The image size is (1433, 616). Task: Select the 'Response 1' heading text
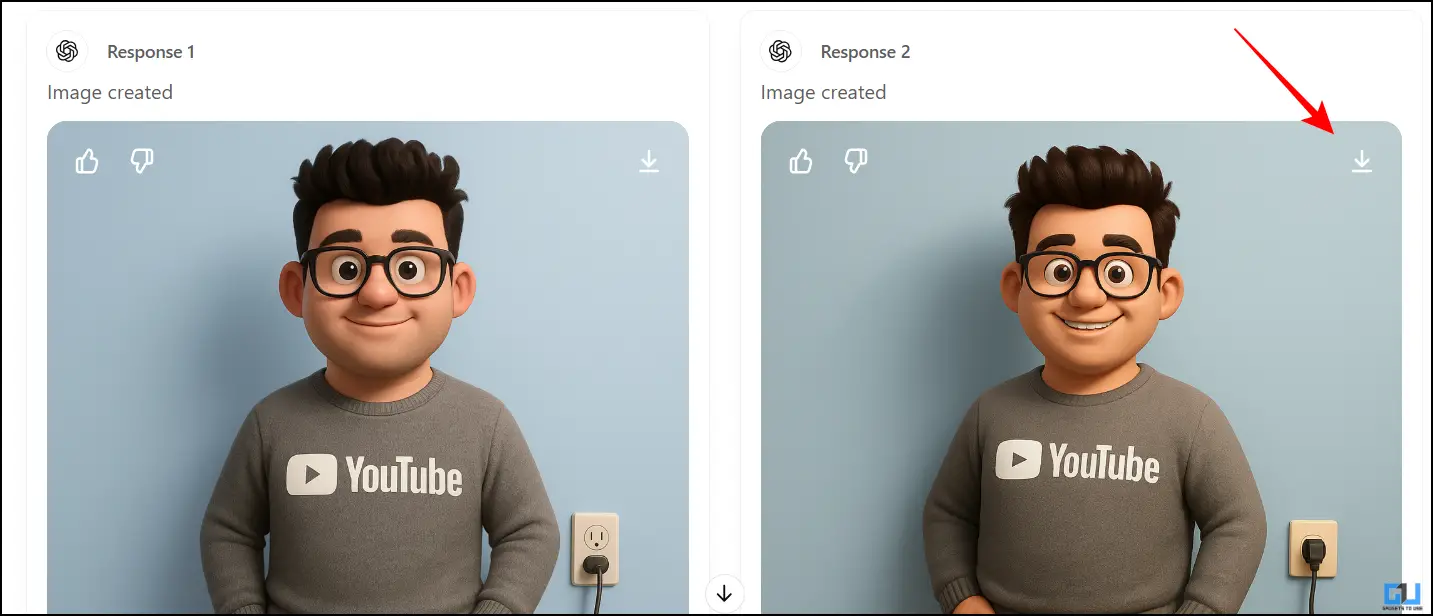tap(152, 52)
